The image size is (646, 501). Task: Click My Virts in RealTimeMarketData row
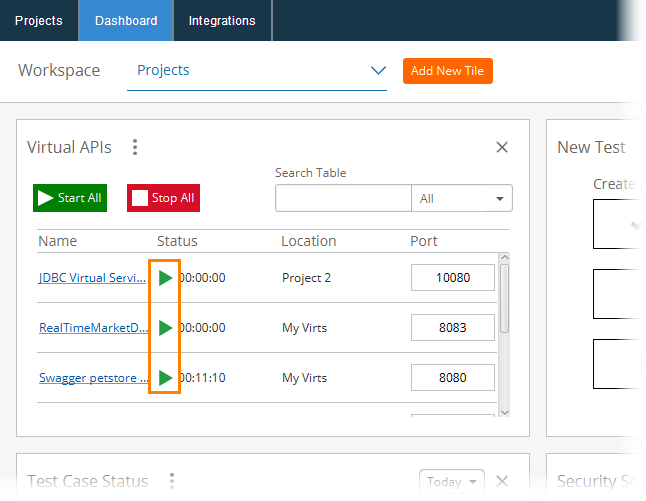coord(304,328)
